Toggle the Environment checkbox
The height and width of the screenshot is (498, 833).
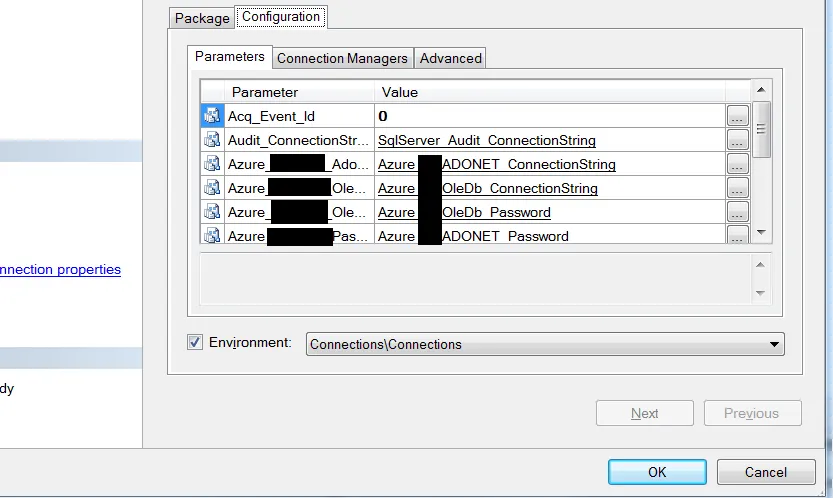click(x=195, y=342)
